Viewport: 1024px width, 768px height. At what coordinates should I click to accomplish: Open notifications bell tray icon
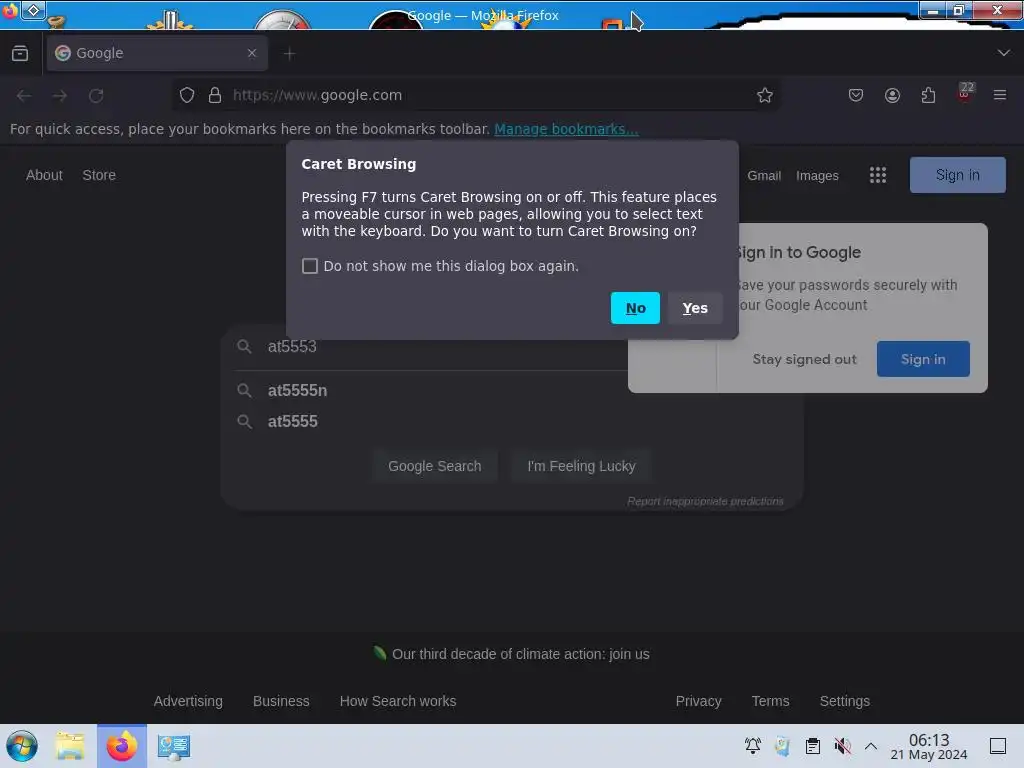pyautogui.click(x=752, y=746)
